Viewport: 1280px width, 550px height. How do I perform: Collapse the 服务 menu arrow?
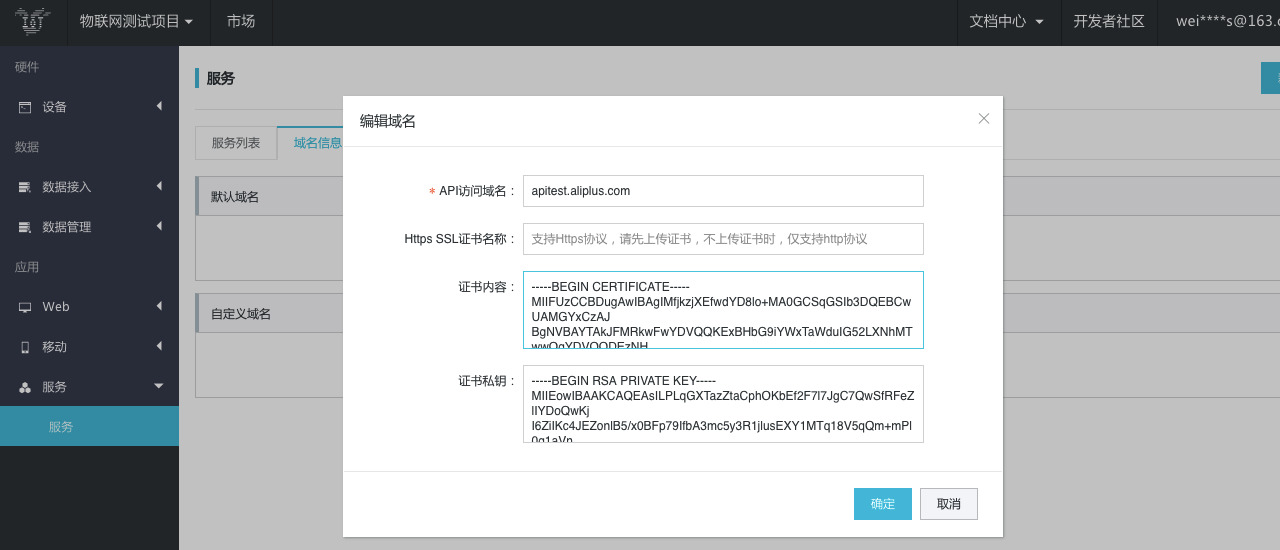(x=158, y=386)
